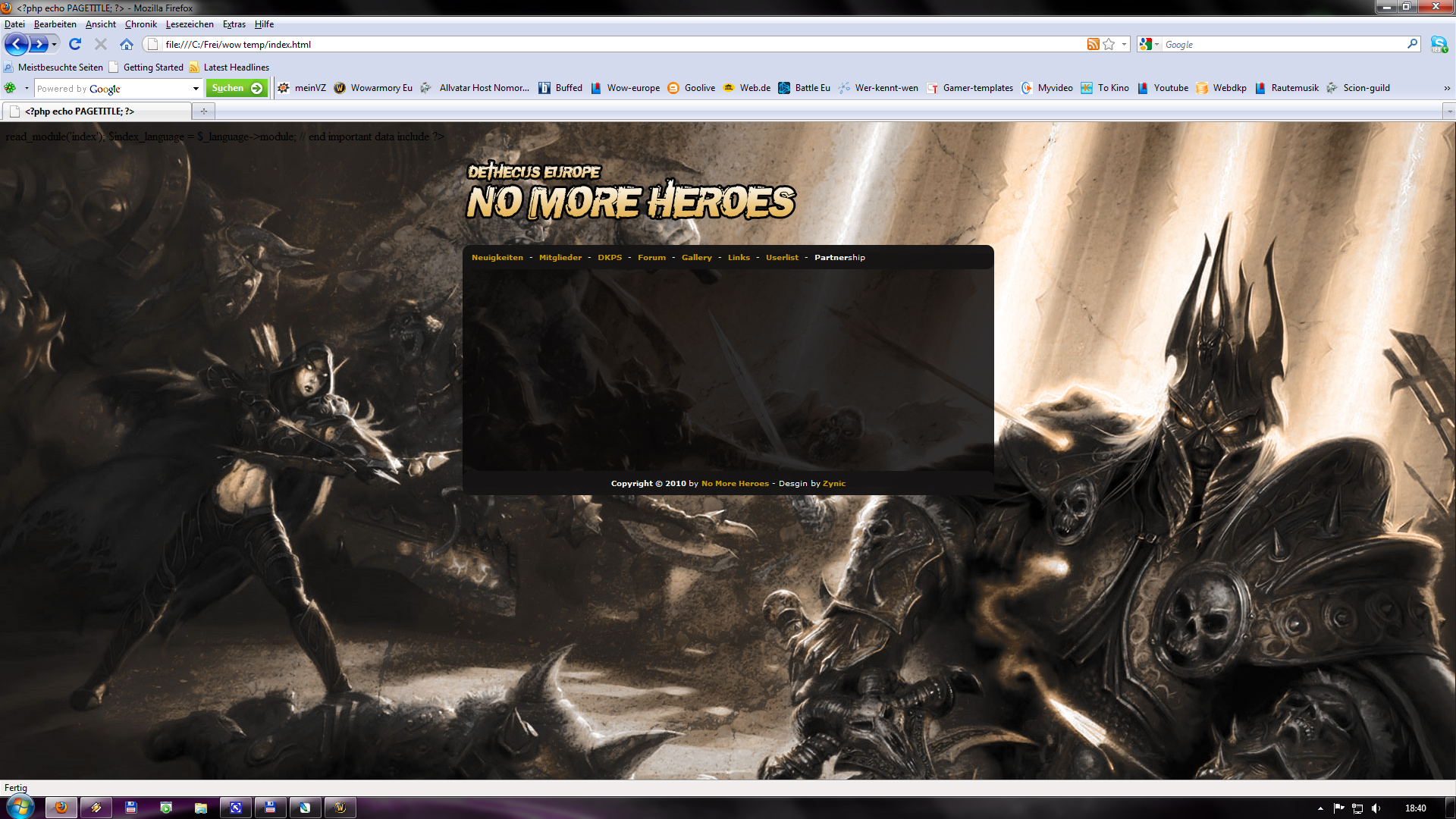
Task: Open the Chronik menu
Action: [140, 24]
